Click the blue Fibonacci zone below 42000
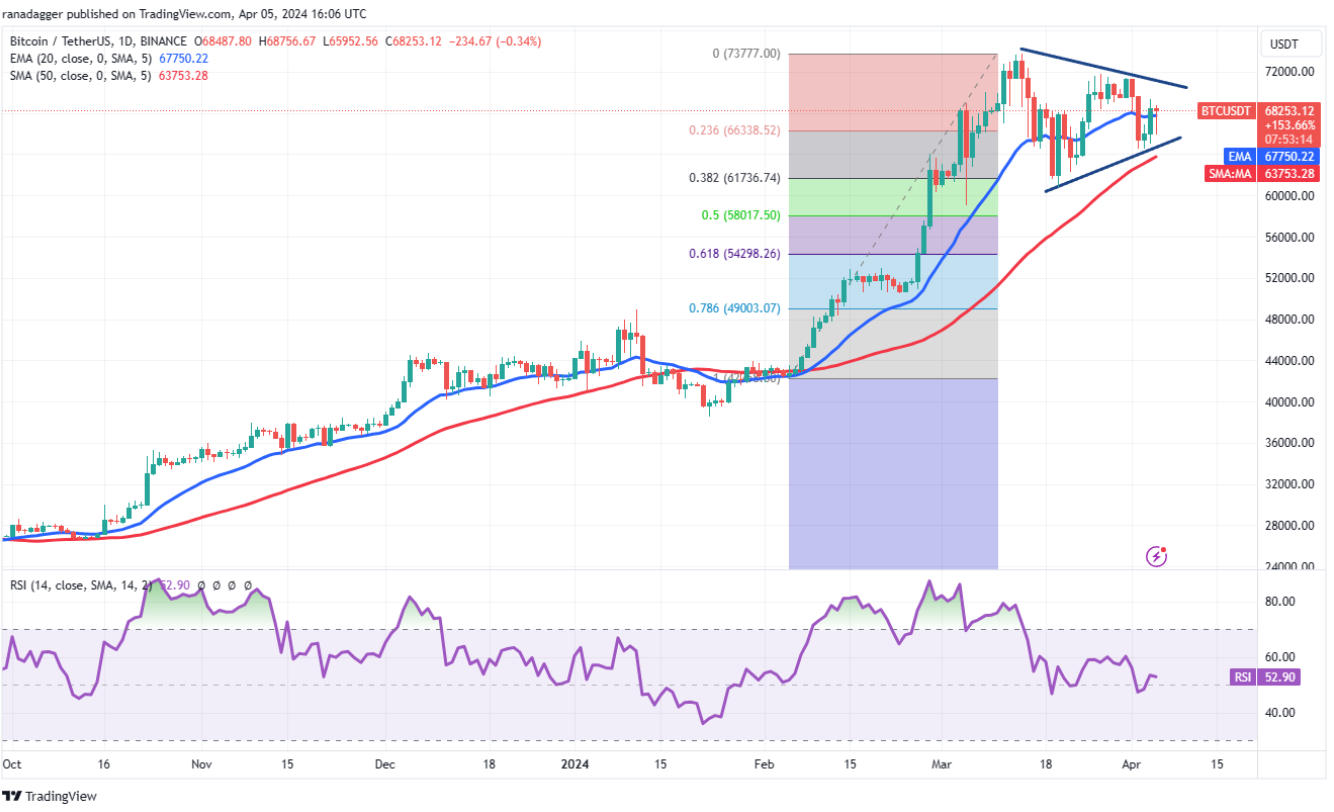The image size is (1334, 812). [x=893, y=474]
